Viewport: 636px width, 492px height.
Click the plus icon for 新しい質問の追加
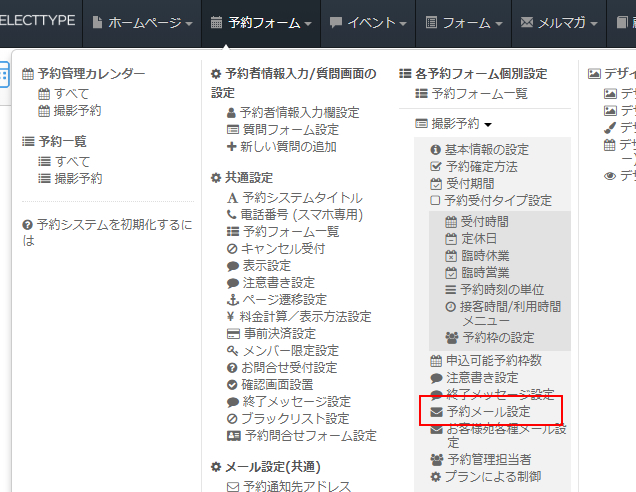[233, 147]
